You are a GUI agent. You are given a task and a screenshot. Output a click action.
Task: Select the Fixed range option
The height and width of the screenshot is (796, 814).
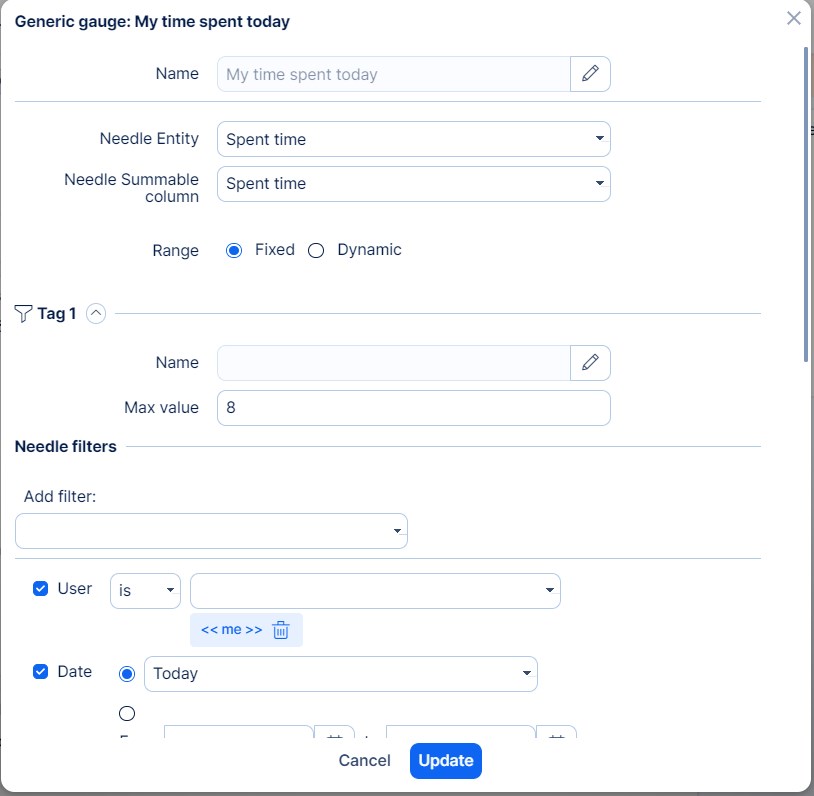point(234,250)
